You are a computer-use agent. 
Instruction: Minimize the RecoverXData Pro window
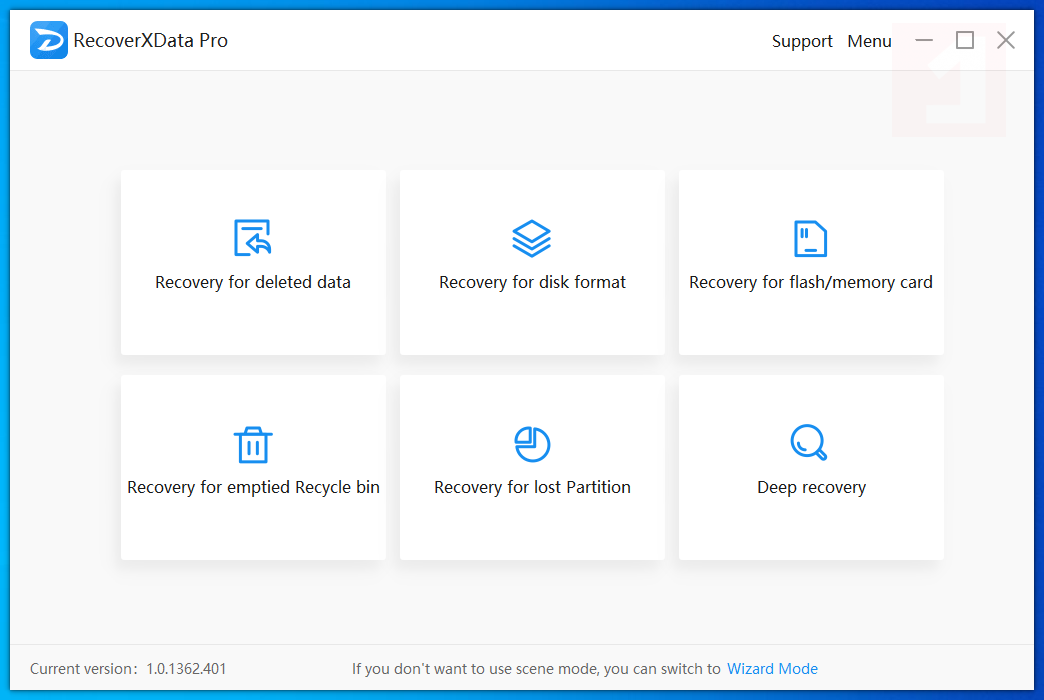tap(923, 41)
